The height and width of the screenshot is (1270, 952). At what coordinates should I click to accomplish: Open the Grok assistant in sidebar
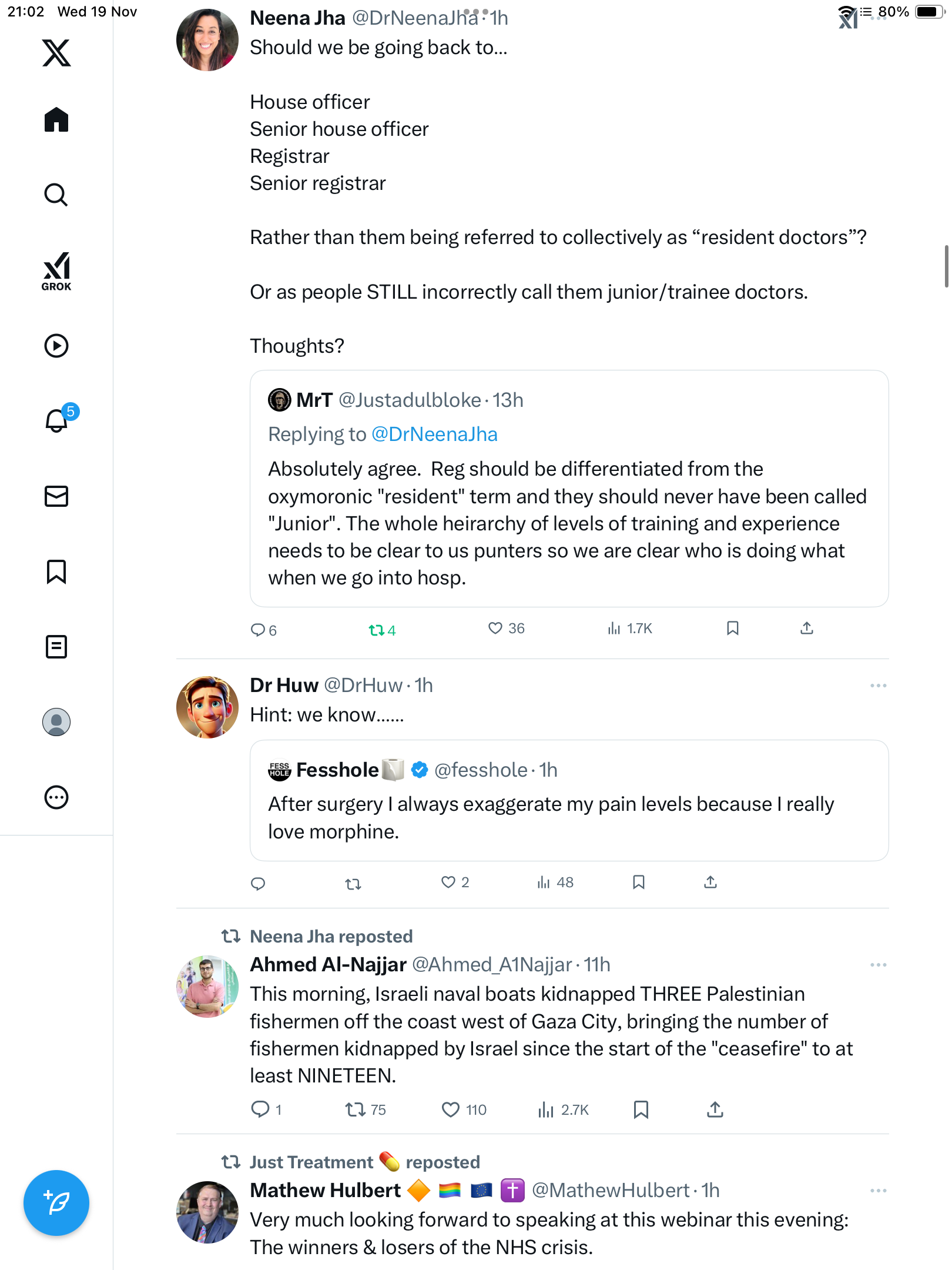pos(56,271)
